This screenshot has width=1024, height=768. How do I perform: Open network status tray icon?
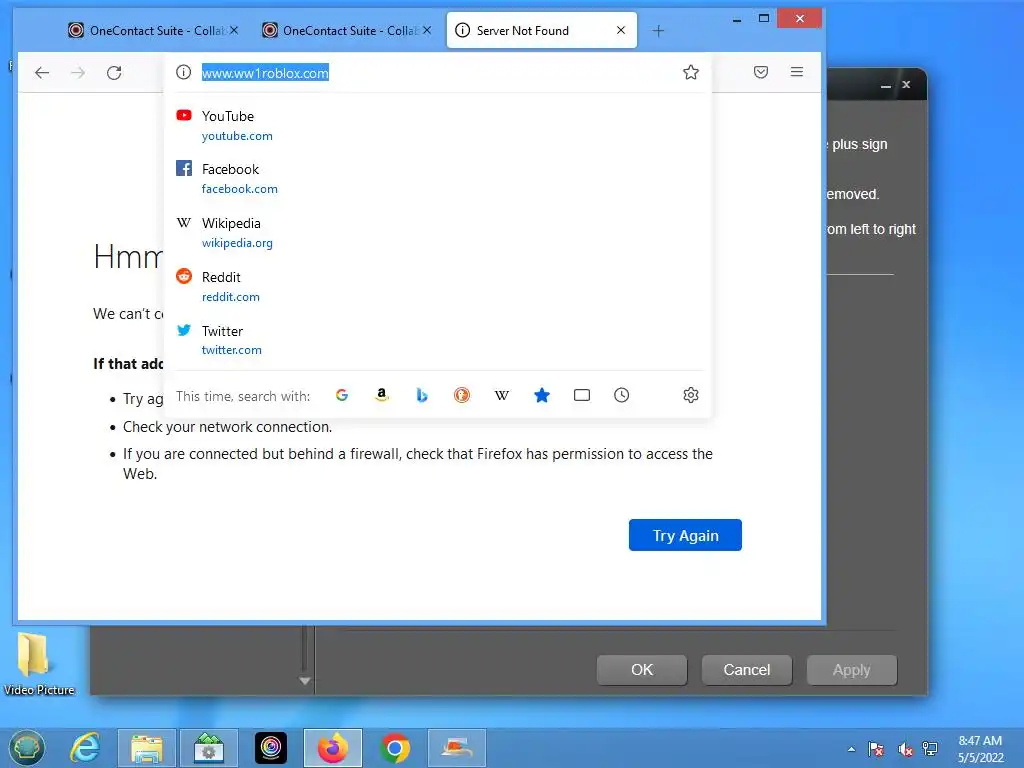[930, 749]
